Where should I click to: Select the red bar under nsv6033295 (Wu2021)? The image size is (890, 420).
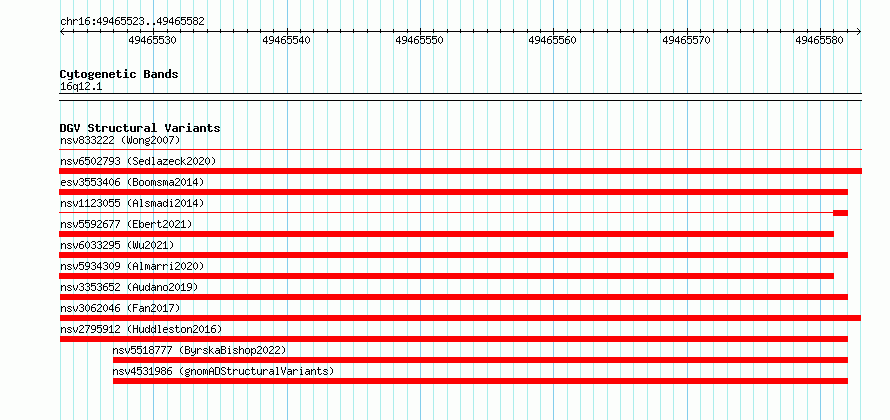click(454, 255)
